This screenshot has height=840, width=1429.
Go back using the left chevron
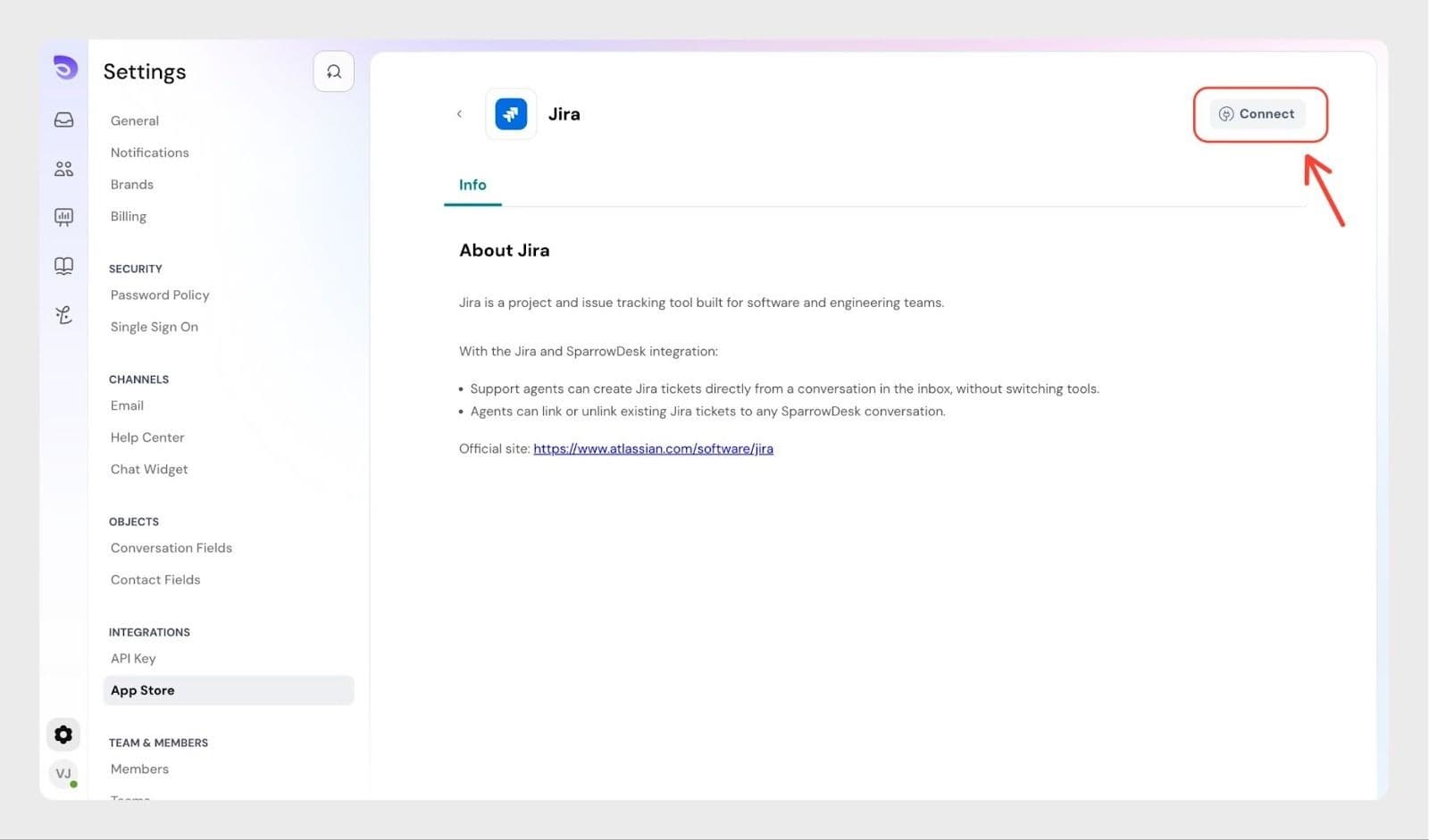(459, 114)
